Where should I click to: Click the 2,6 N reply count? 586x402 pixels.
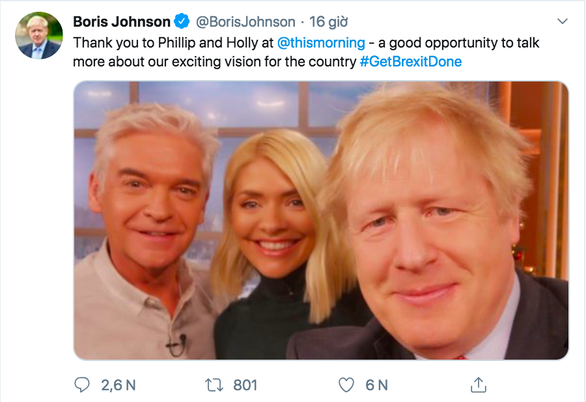[x=118, y=385]
